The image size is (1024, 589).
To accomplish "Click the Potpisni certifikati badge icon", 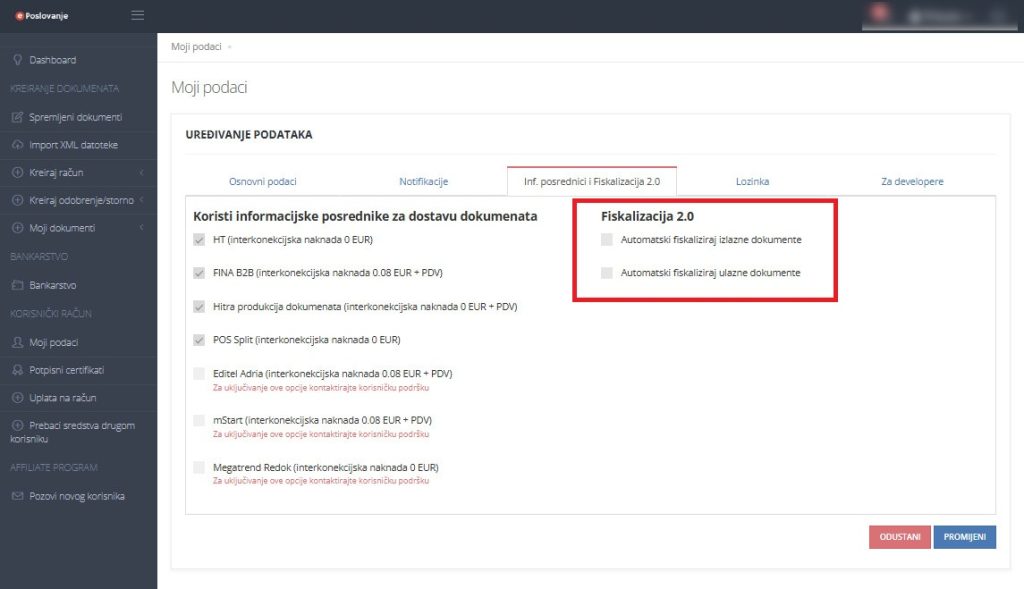I will [17, 370].
